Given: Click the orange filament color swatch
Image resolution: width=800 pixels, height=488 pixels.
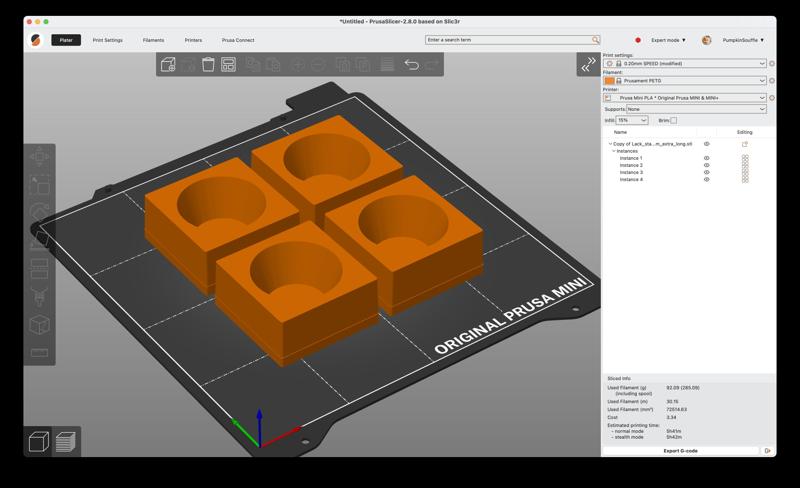Looking at the screenshot, I should coord(610,81).
